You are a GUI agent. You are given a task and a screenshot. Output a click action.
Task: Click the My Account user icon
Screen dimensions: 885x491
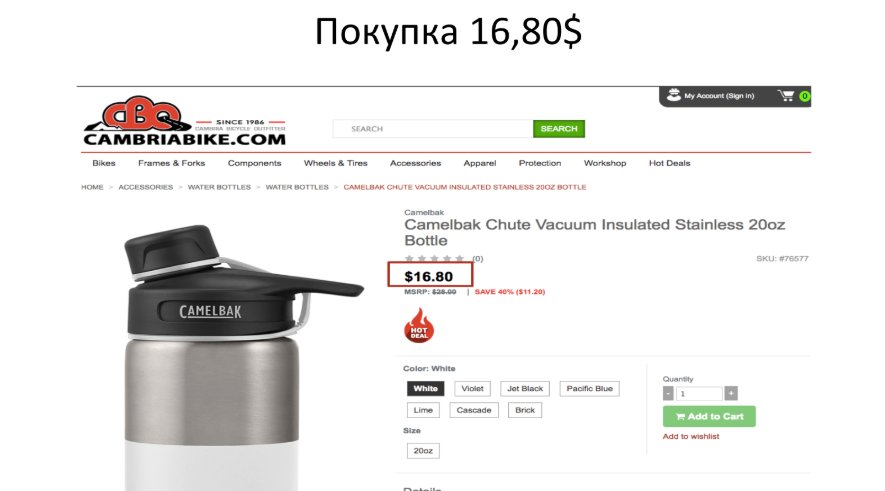[x=673, y=95]
